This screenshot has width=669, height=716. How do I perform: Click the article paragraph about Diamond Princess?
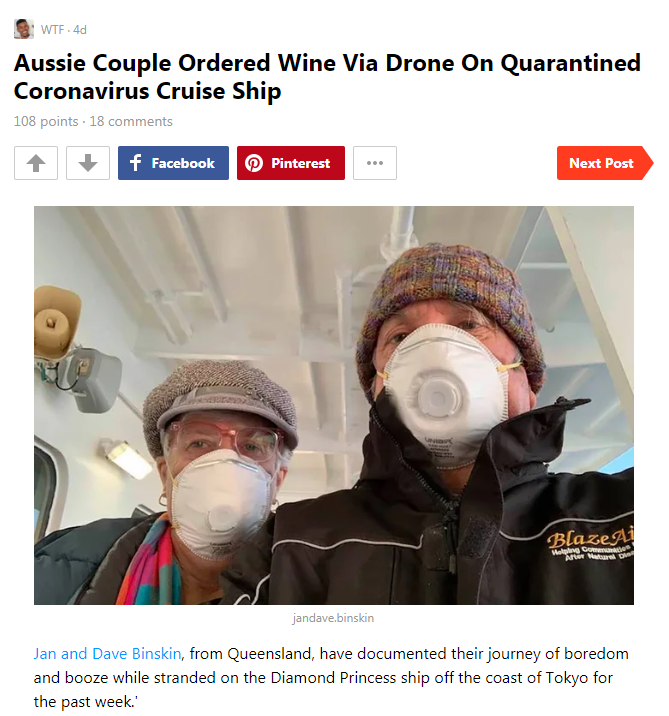(x=331, y=678)
